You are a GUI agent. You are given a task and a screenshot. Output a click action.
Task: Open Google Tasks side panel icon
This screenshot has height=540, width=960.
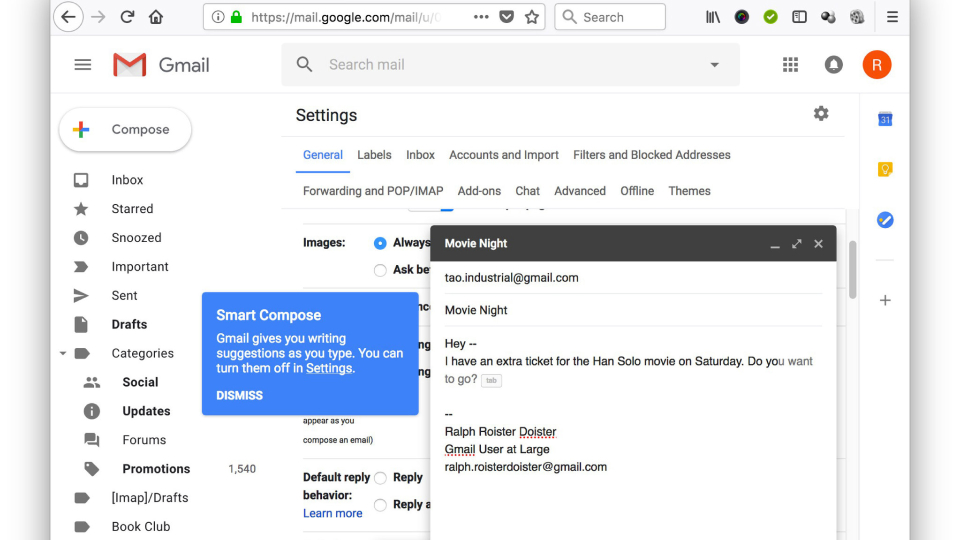click(885, 220)
